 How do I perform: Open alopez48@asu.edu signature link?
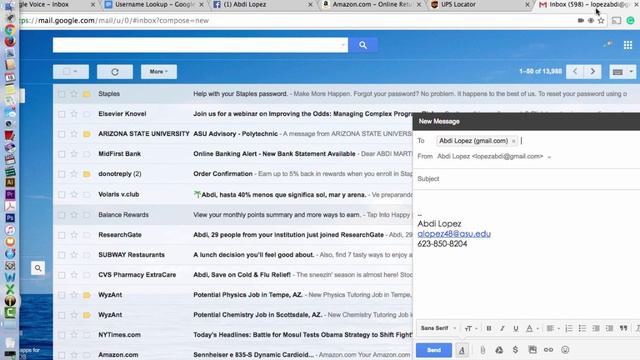(x=454, y=234)
